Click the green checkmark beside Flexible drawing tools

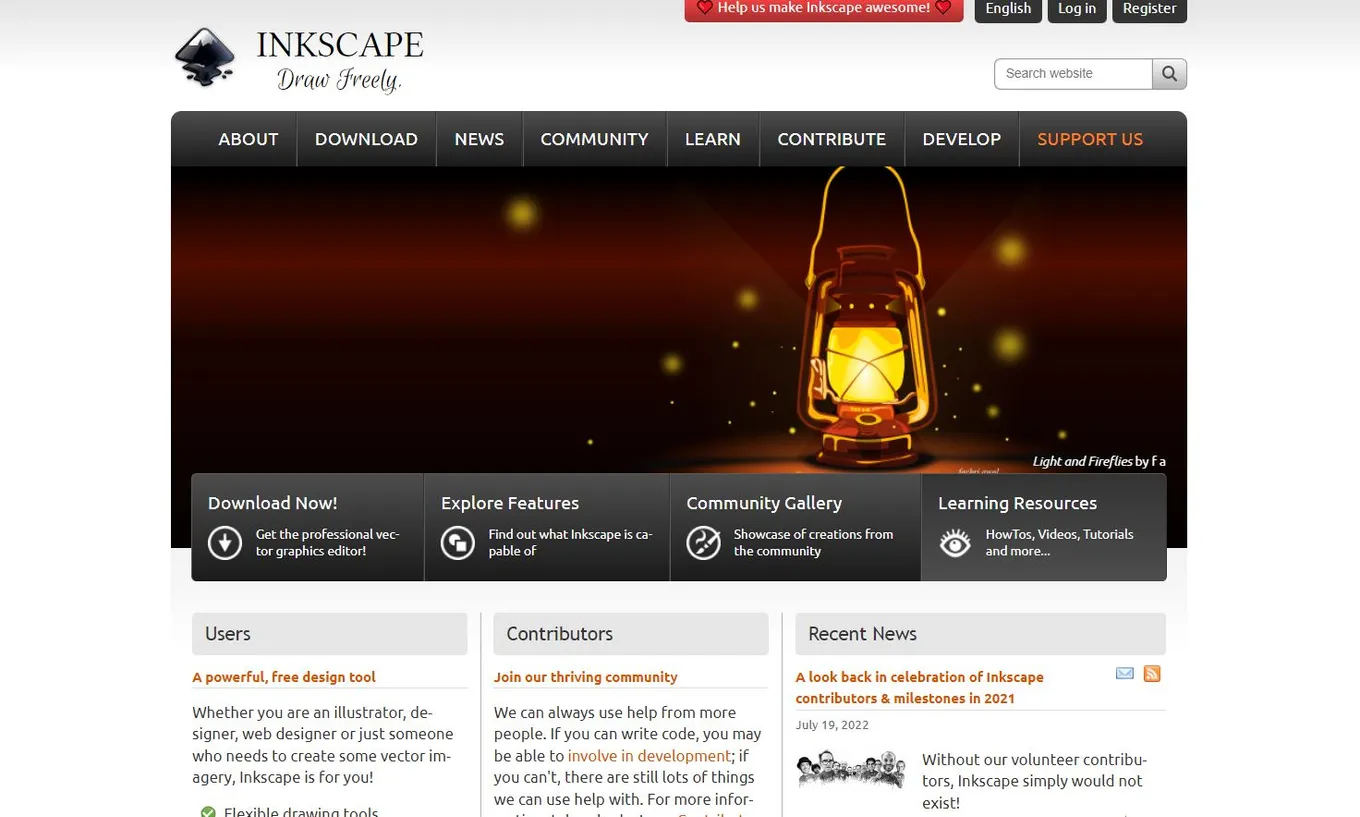[208, 811]
